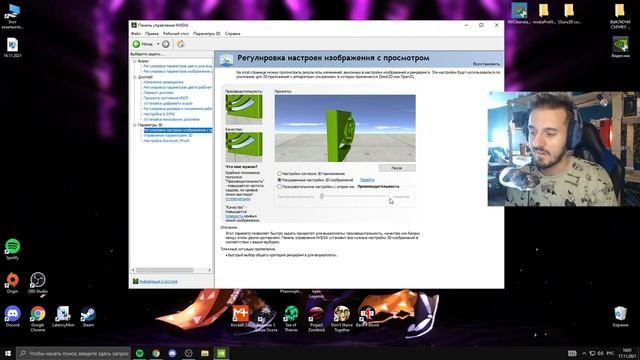Select Регулировка параметров цвета для видео

178,66
